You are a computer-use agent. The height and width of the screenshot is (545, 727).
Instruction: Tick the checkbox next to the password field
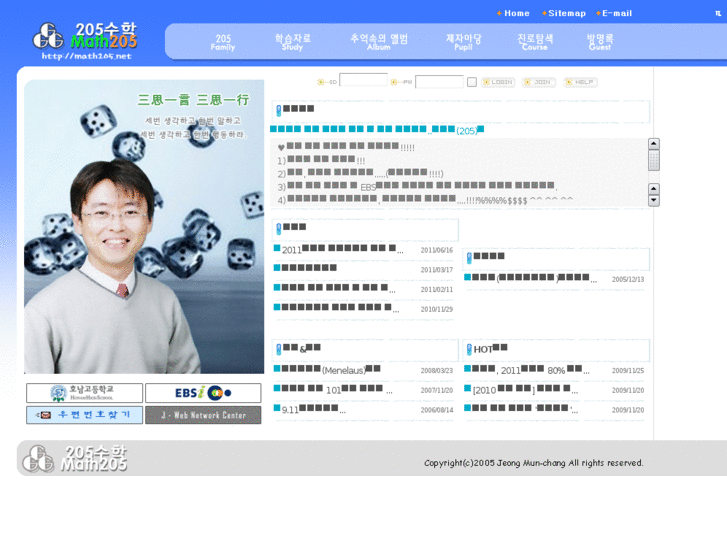point(472,82)
